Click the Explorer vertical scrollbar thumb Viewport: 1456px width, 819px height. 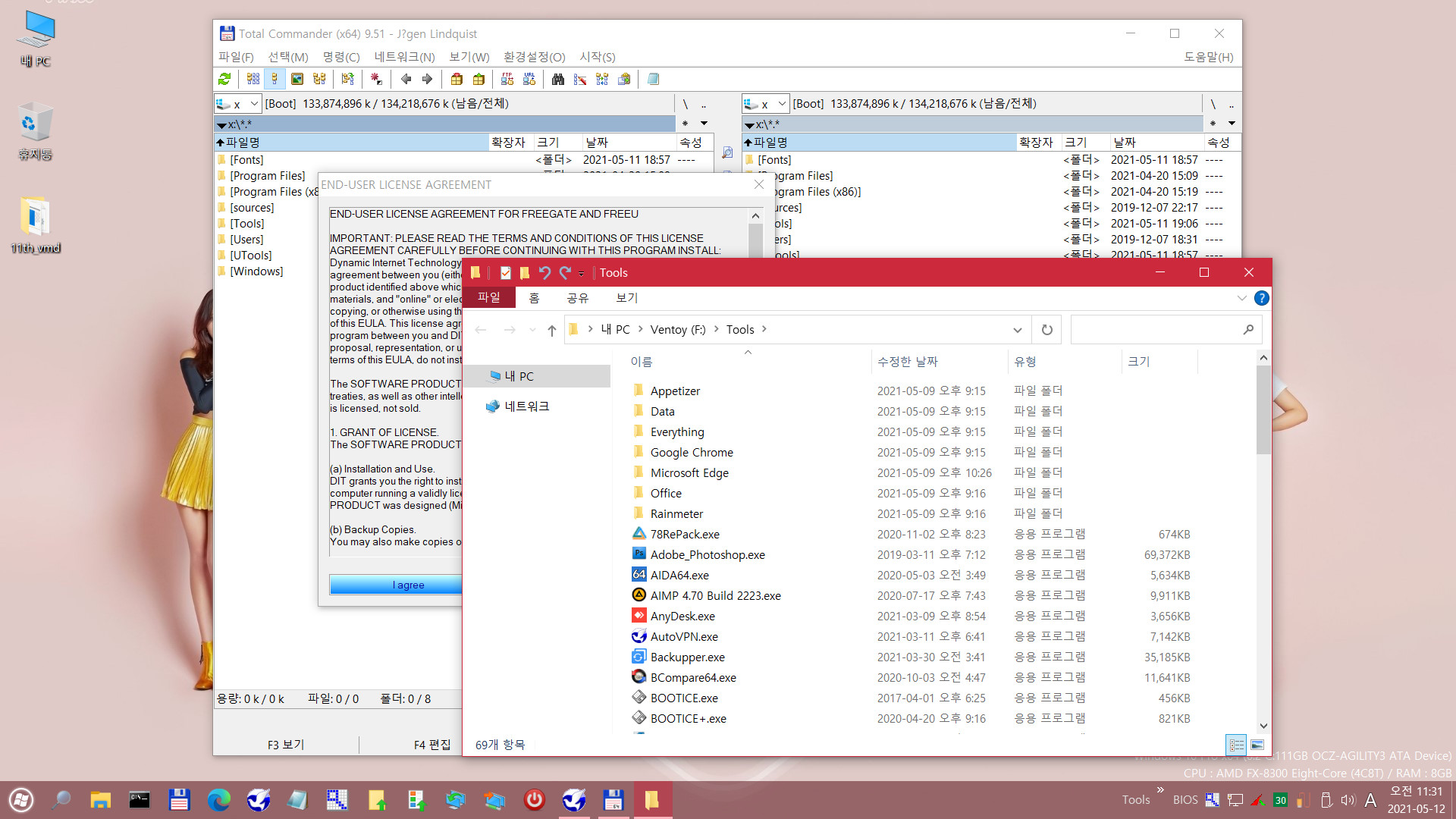click(1263, 409)
